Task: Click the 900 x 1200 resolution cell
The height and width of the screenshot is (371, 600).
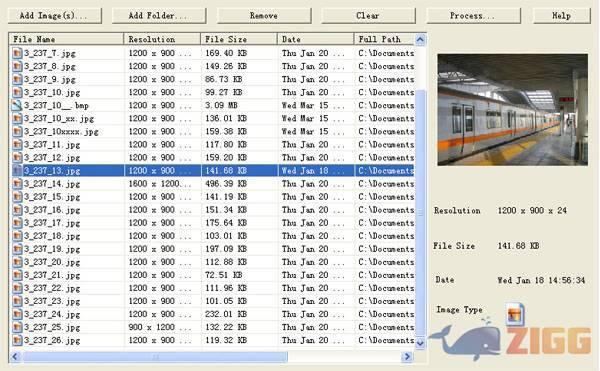Action: (x=160, y=327)
